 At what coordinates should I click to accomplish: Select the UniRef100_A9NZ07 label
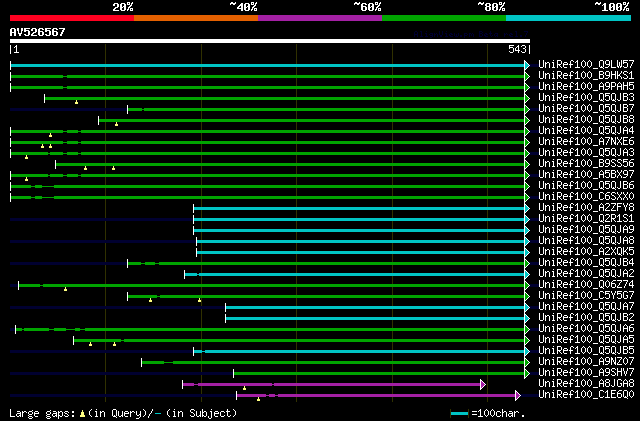pyautogui.click(x=586, y=362)
